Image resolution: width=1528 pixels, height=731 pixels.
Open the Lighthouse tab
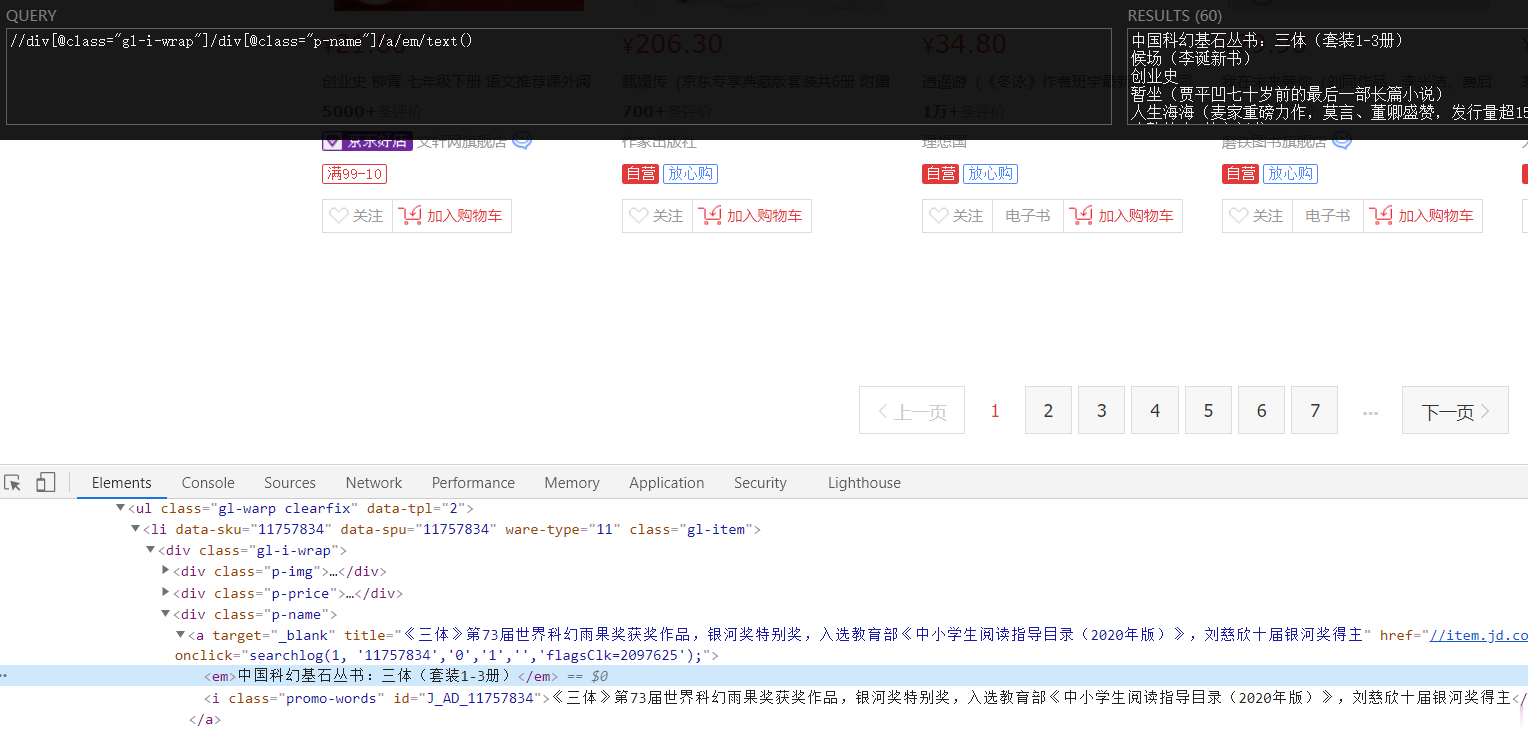click(864, 483)
